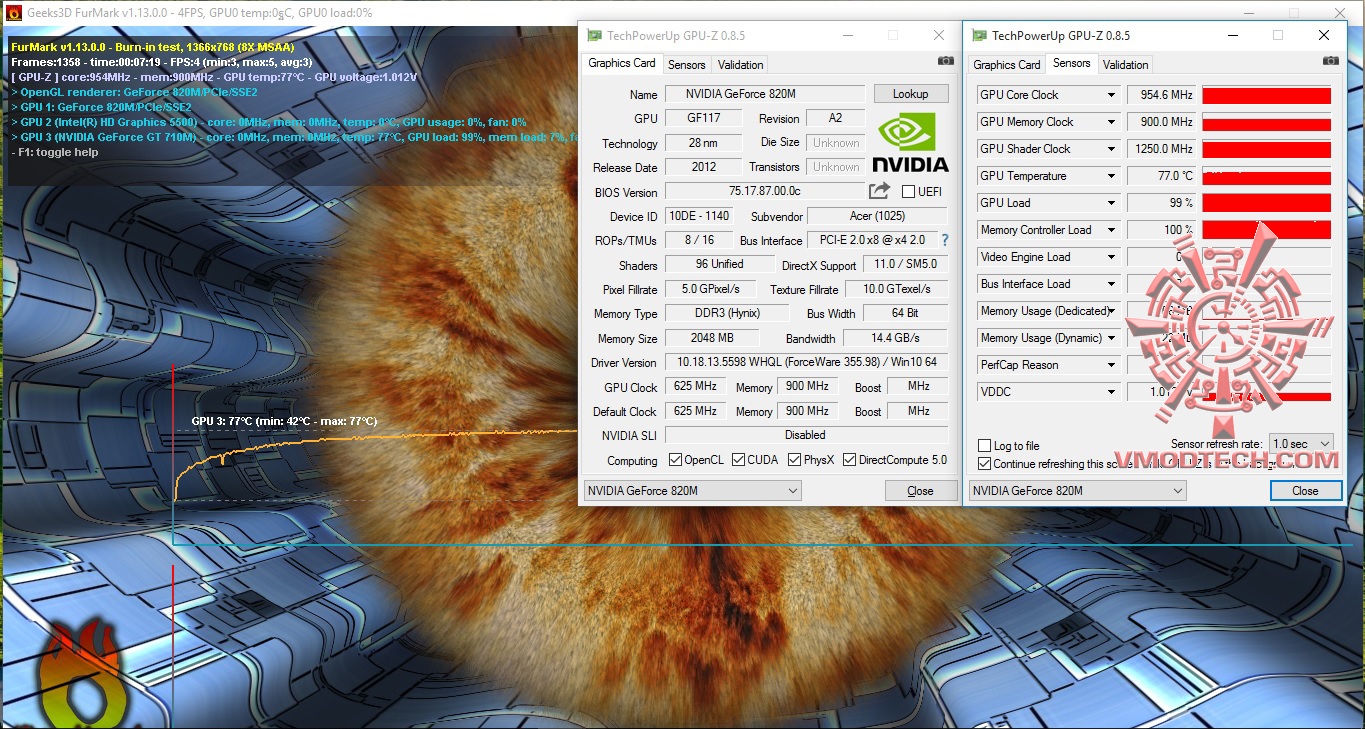Click the Device ID value 10DE - 1140

click(699, 216)
